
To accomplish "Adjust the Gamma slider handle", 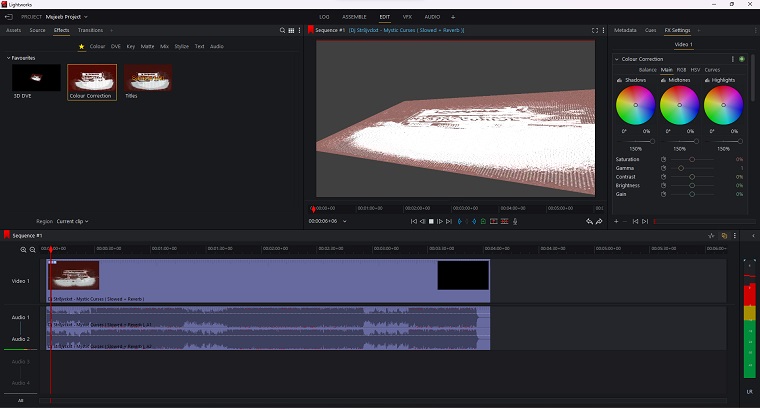I will point(681,168).
